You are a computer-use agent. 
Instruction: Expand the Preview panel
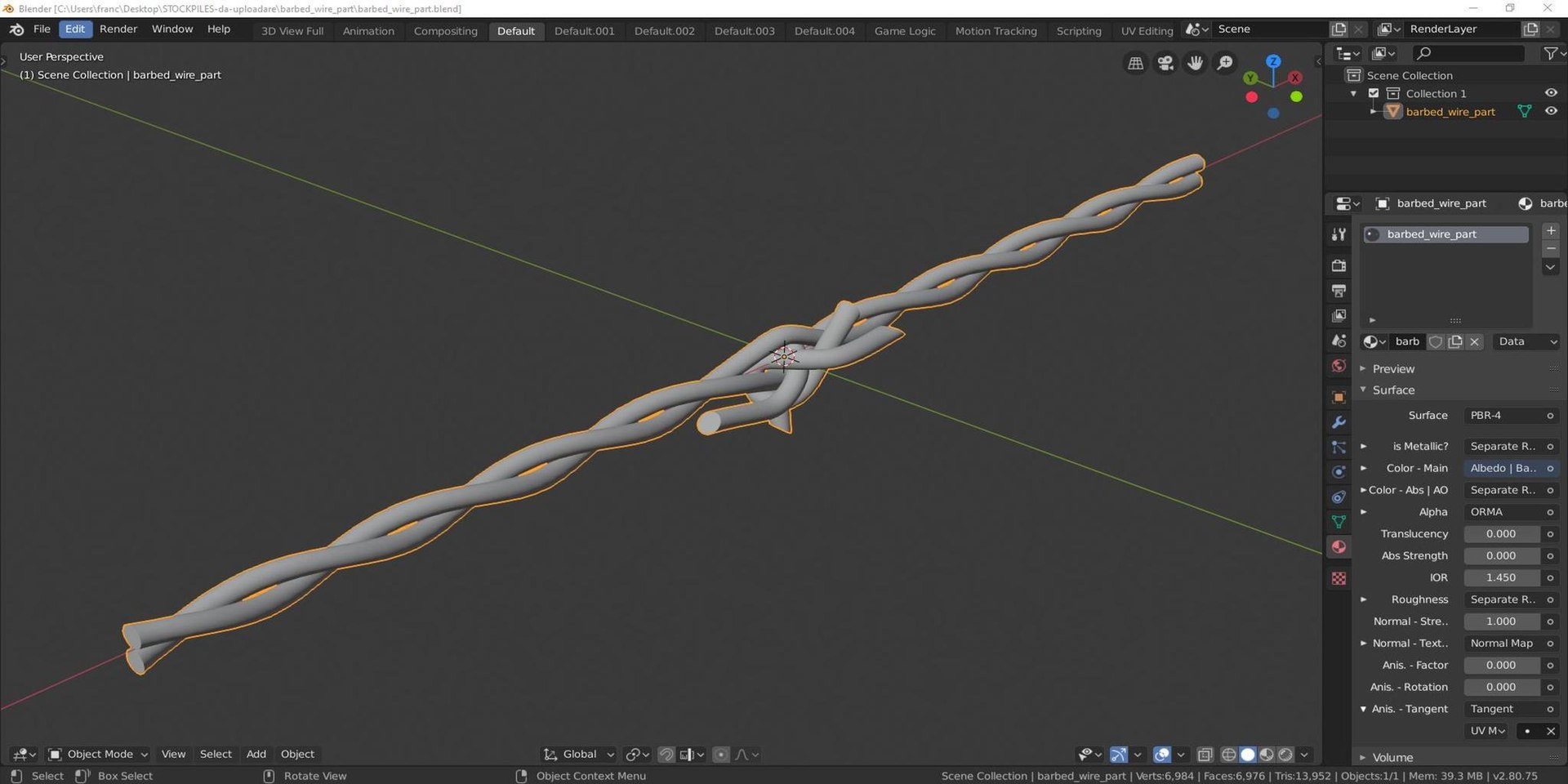tap(1393, 369)
